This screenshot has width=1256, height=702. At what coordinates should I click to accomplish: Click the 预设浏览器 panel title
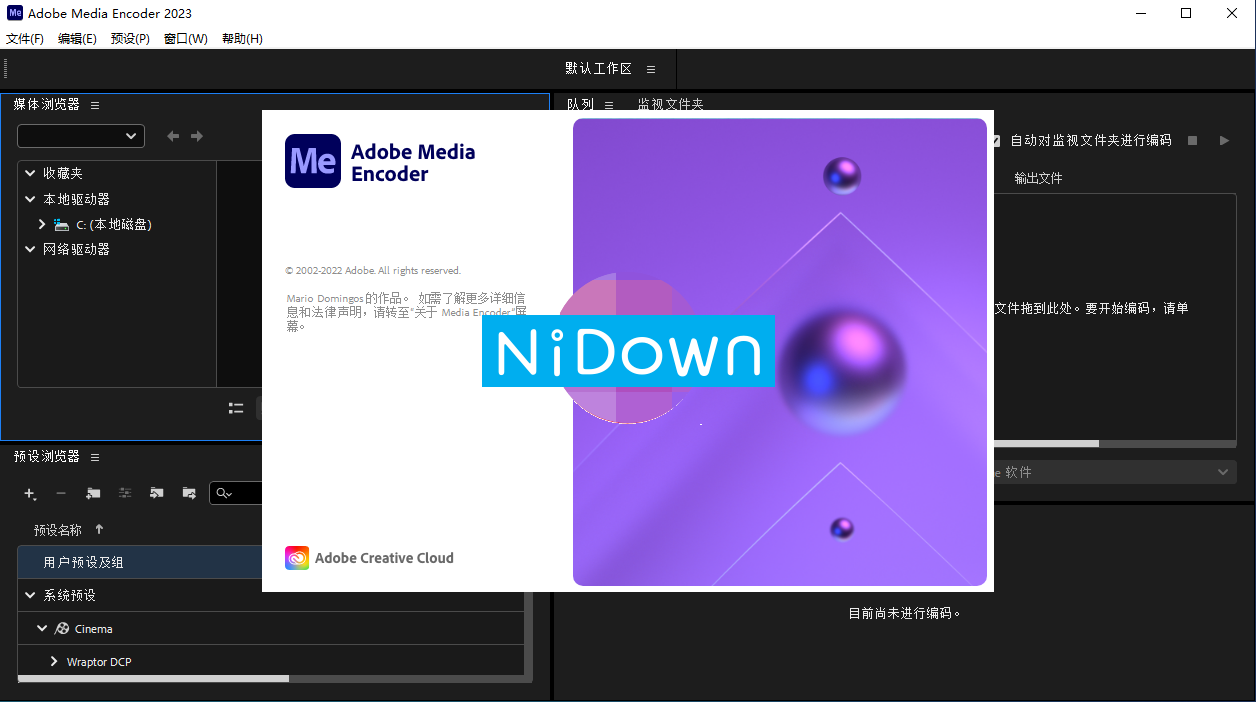[46, 456]
